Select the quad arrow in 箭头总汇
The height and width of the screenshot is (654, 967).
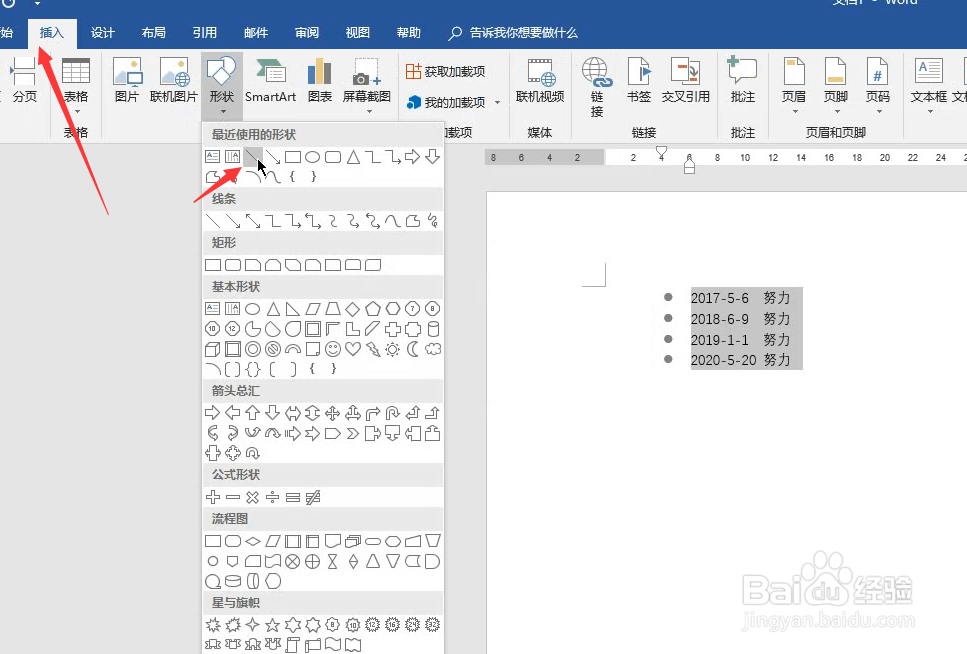click(x=332, y=413)
